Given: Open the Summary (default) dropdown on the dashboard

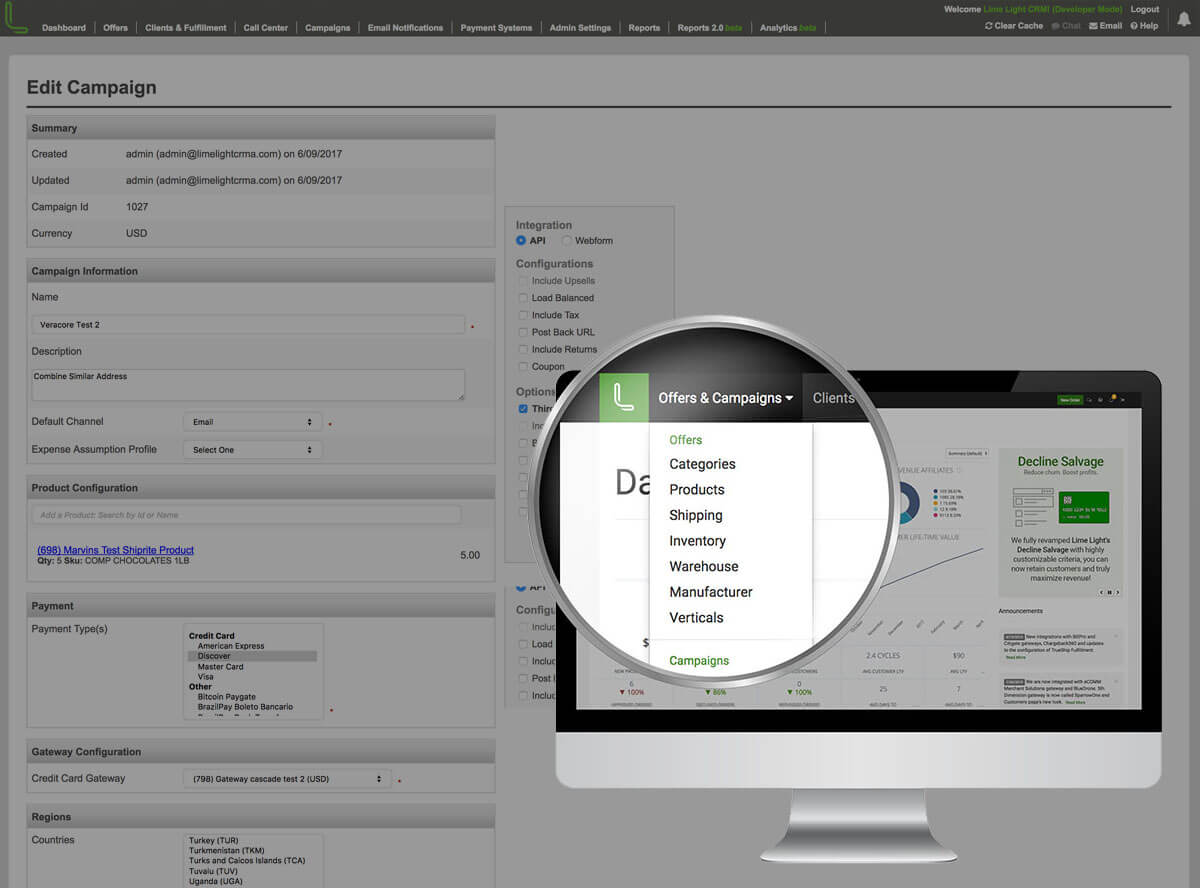Looking at the screenshot, I should point(967,453).
